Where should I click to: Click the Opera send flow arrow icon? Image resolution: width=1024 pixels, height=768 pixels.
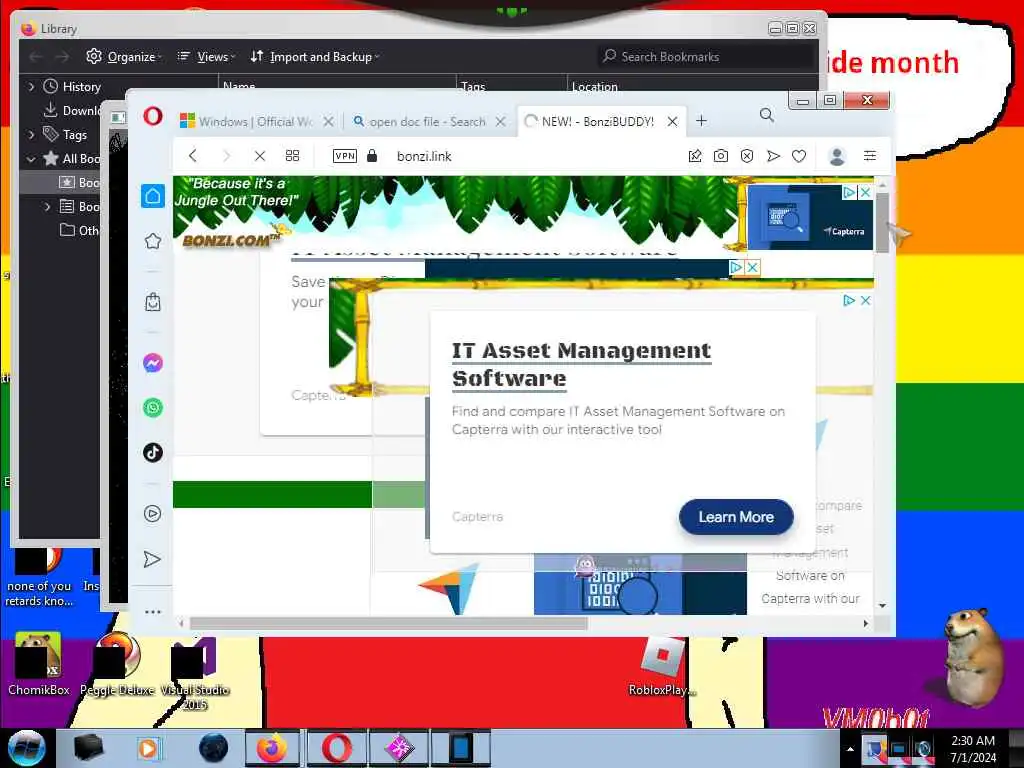click(x=773, y=155)
